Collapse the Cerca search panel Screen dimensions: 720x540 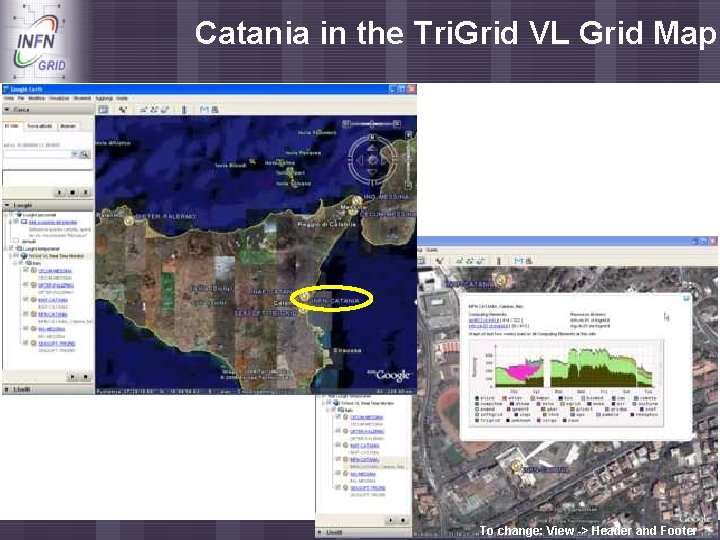point(7,110)
